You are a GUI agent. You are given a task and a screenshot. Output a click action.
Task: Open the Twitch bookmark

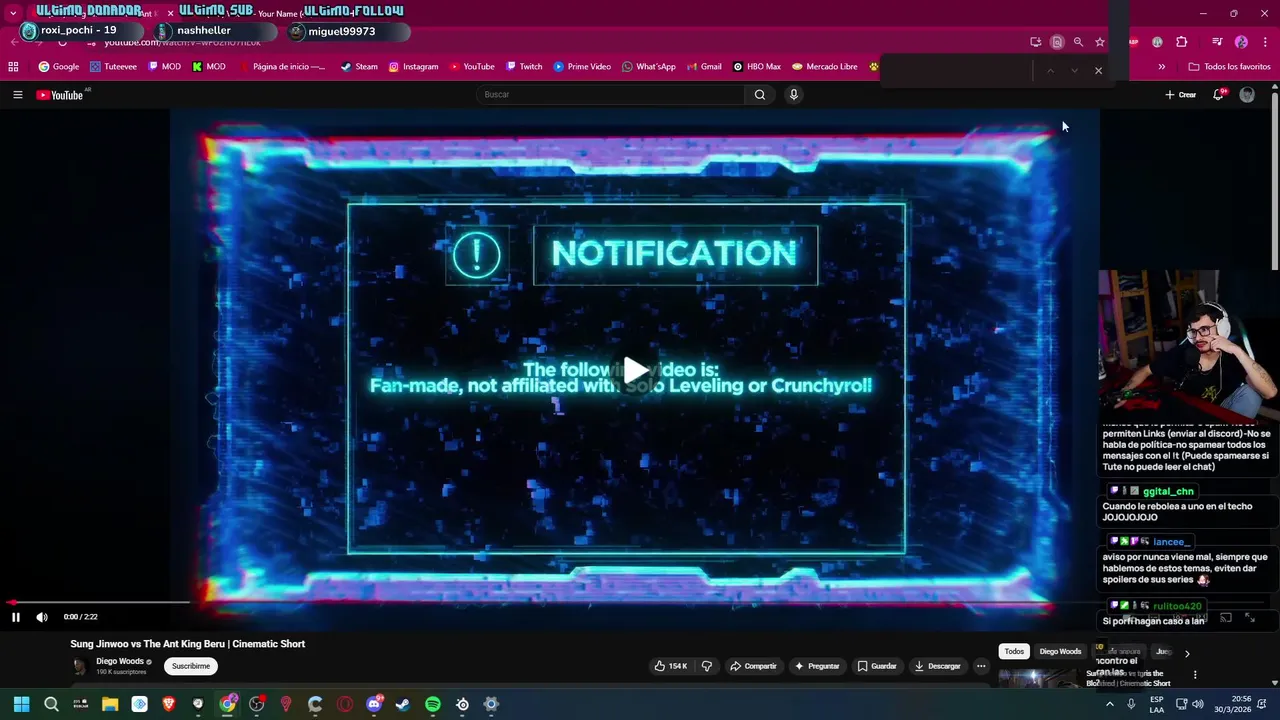coord(524,67)
